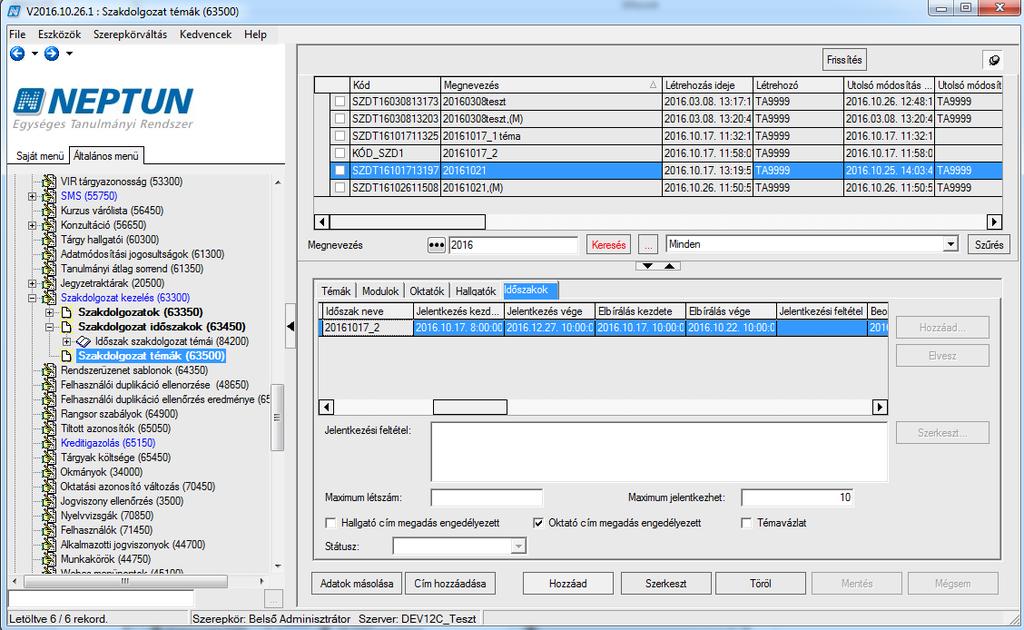1024x630 pixels.
Task: Click the Időszakok grid horizontal scrollbar thumb
Action: [x=470, y=407]
